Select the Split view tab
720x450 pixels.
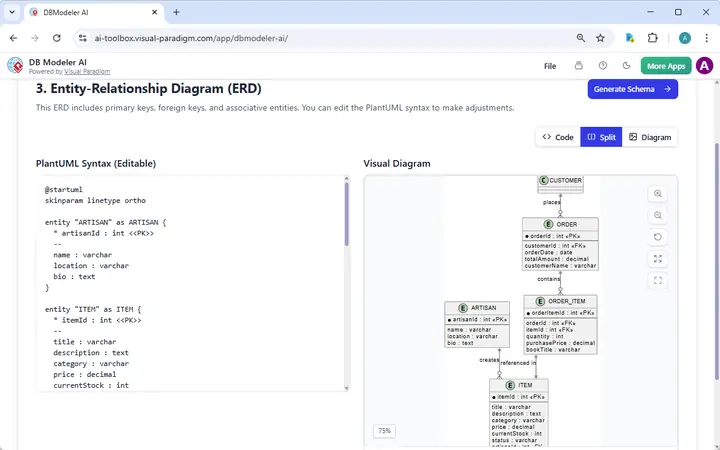pos(601,137)
